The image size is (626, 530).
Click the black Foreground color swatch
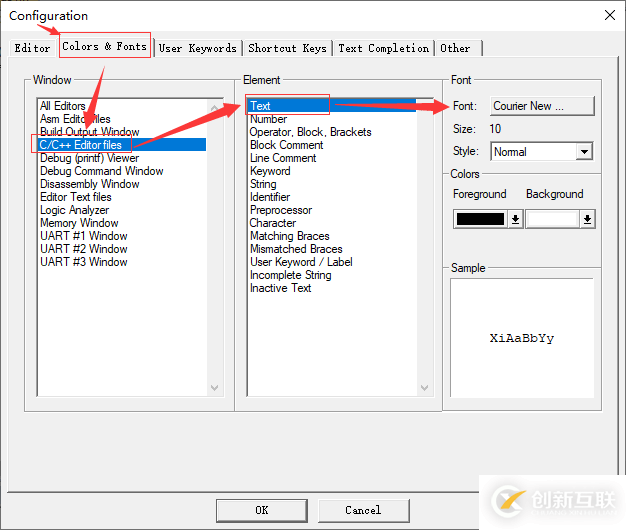pos(480,219)
